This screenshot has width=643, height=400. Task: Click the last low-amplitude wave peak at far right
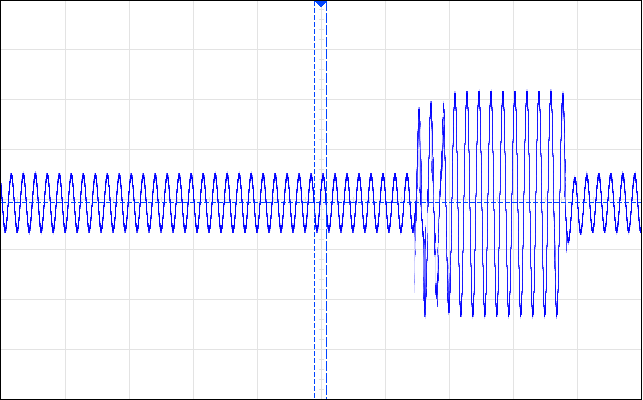click(x=635, y=176)
